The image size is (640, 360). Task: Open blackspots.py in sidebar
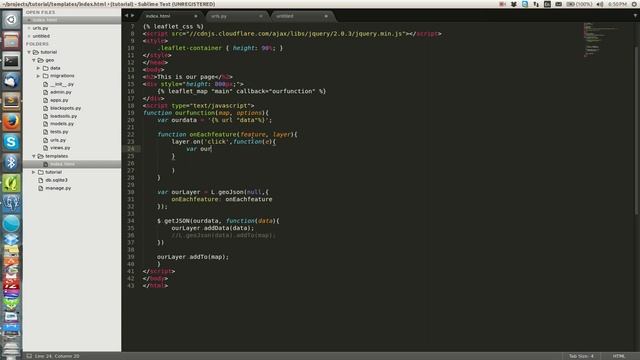pyautogui.click(x=65, y=108)
